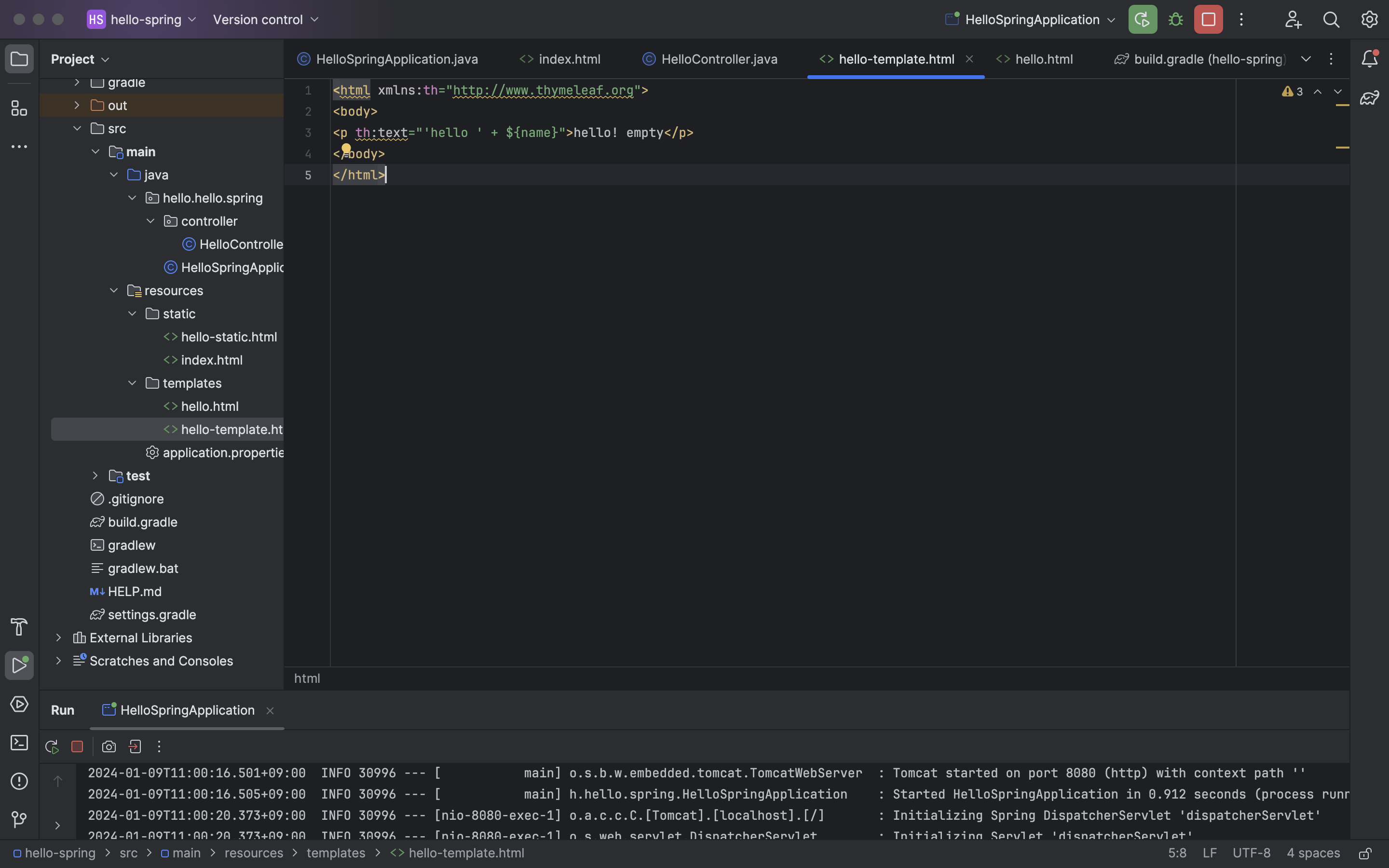Viewport: 1389px width, 868px height.
Task: Open the Terminal tool window
Action: click(x=19, y=742)
